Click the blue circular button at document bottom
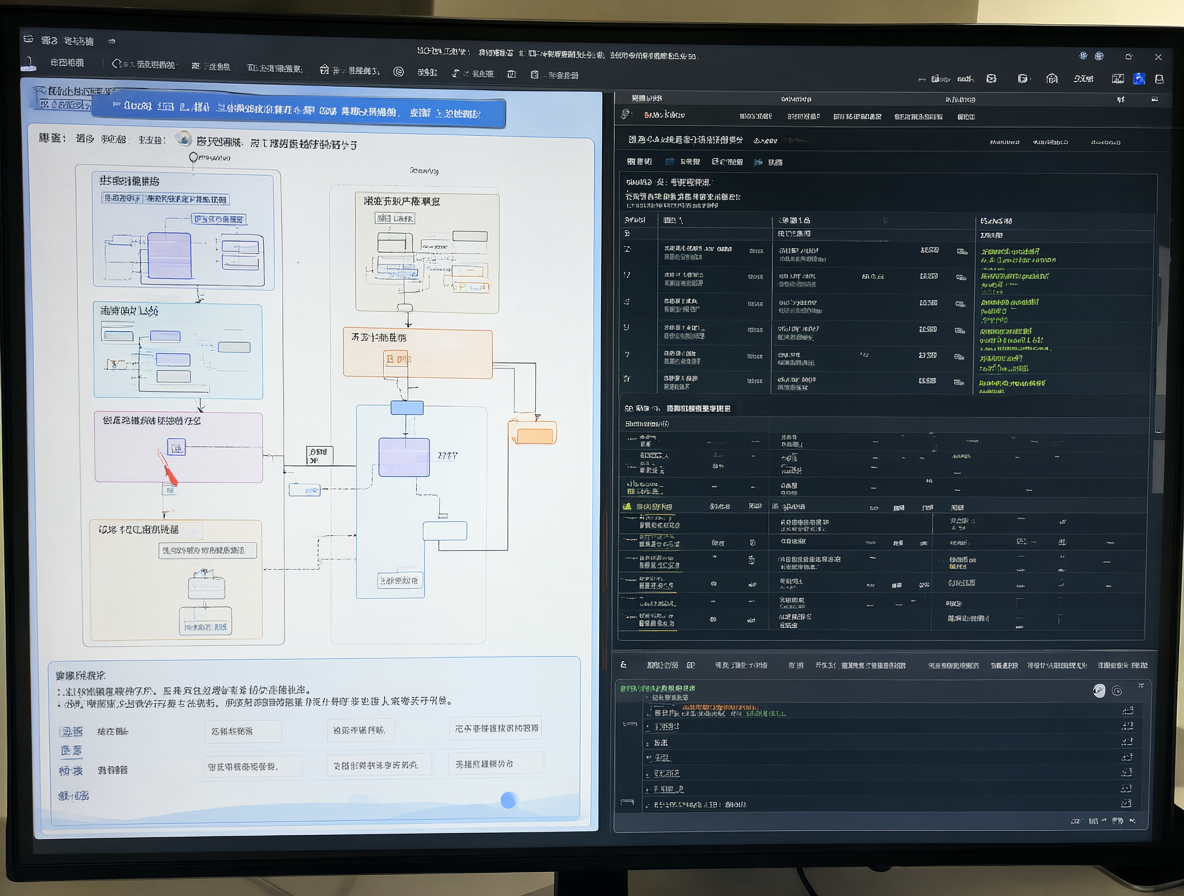1184x896 pixels. point(509,800)
